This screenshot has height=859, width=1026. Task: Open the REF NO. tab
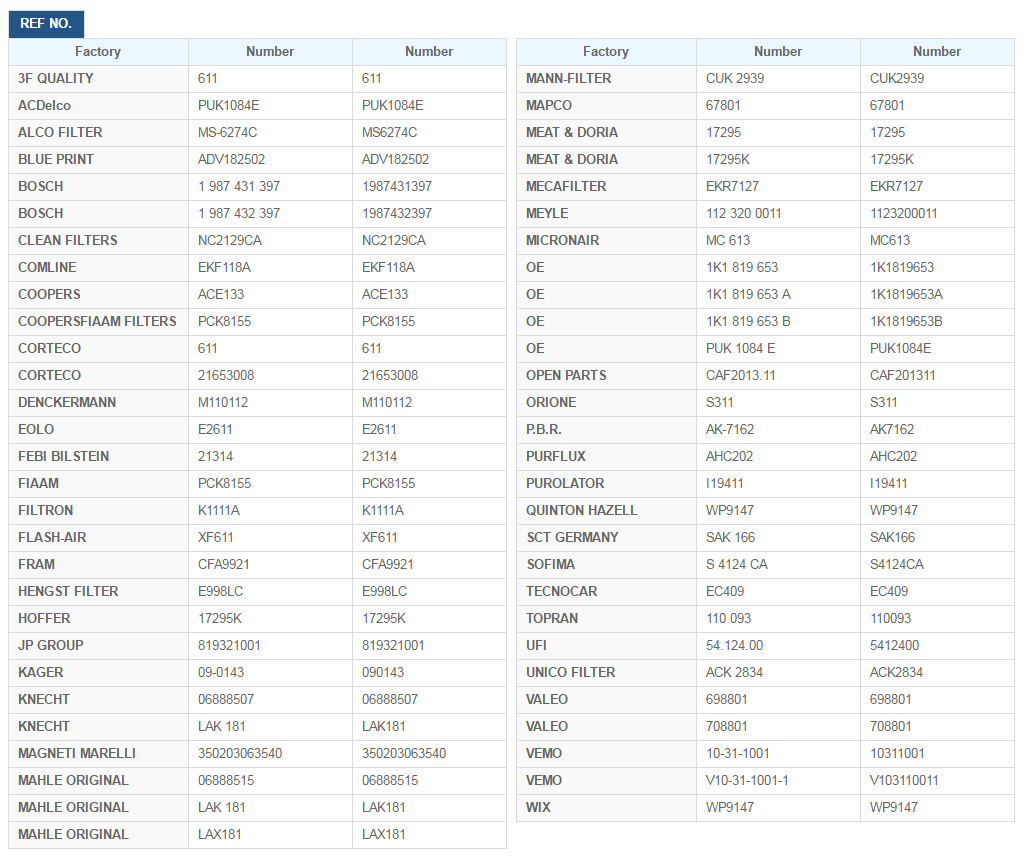point(46,24)
